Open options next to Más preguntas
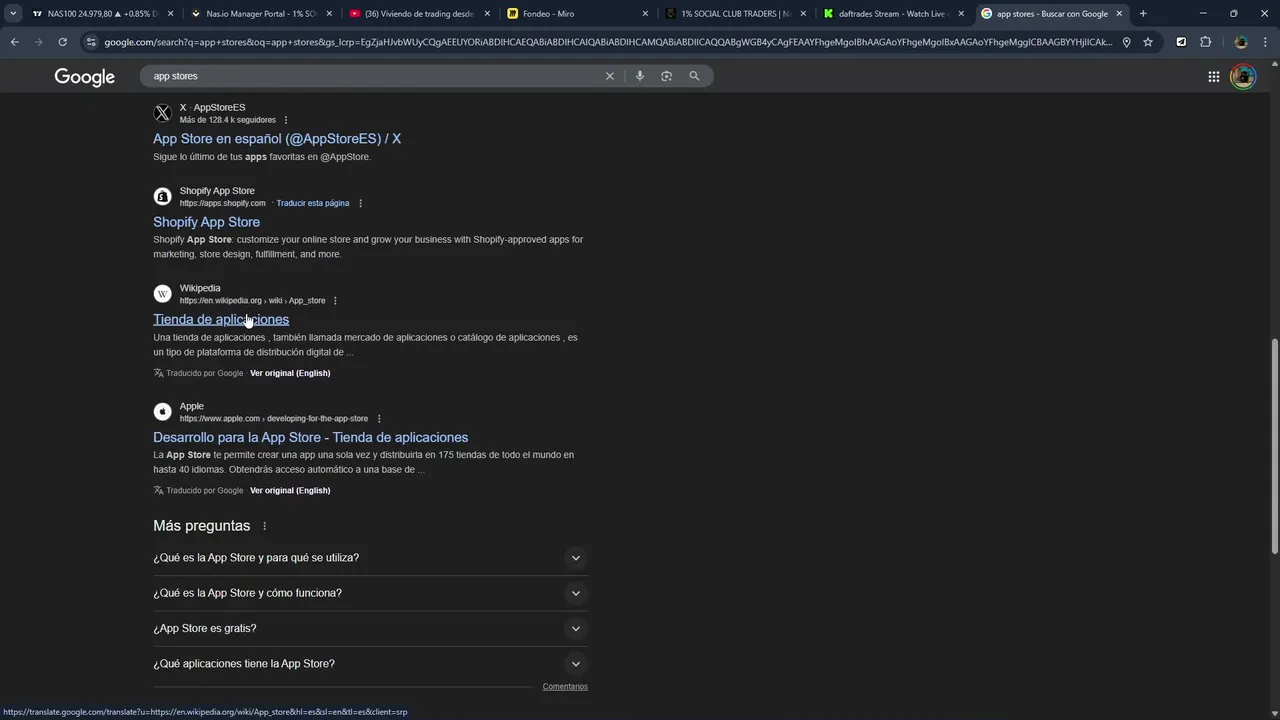Viewport: 1280px width, 720px height. coord(265,526)
